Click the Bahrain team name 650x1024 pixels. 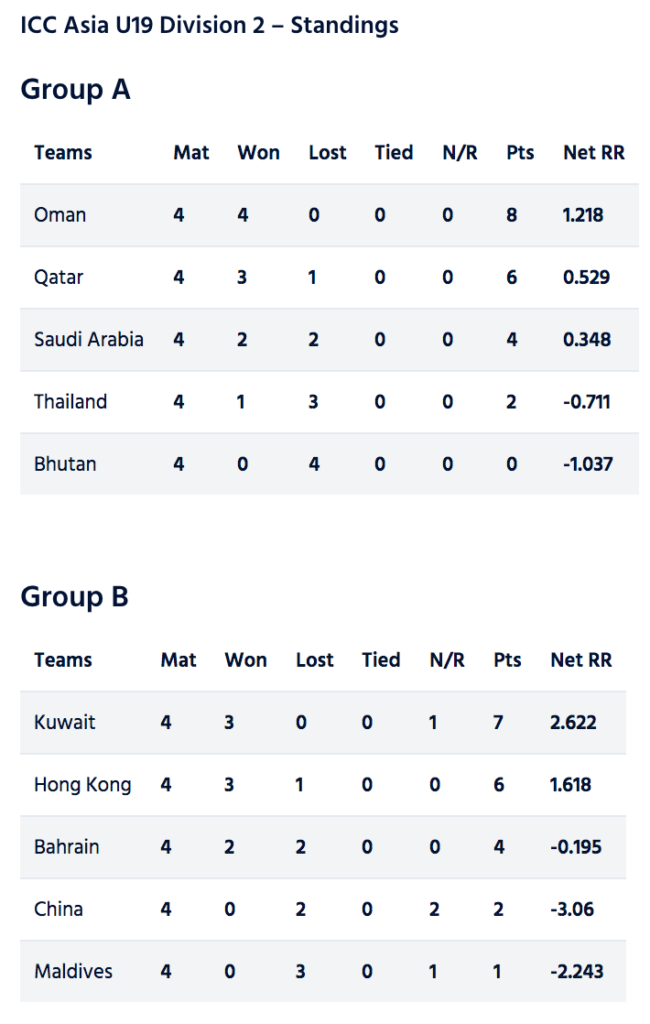pos(67,847)
